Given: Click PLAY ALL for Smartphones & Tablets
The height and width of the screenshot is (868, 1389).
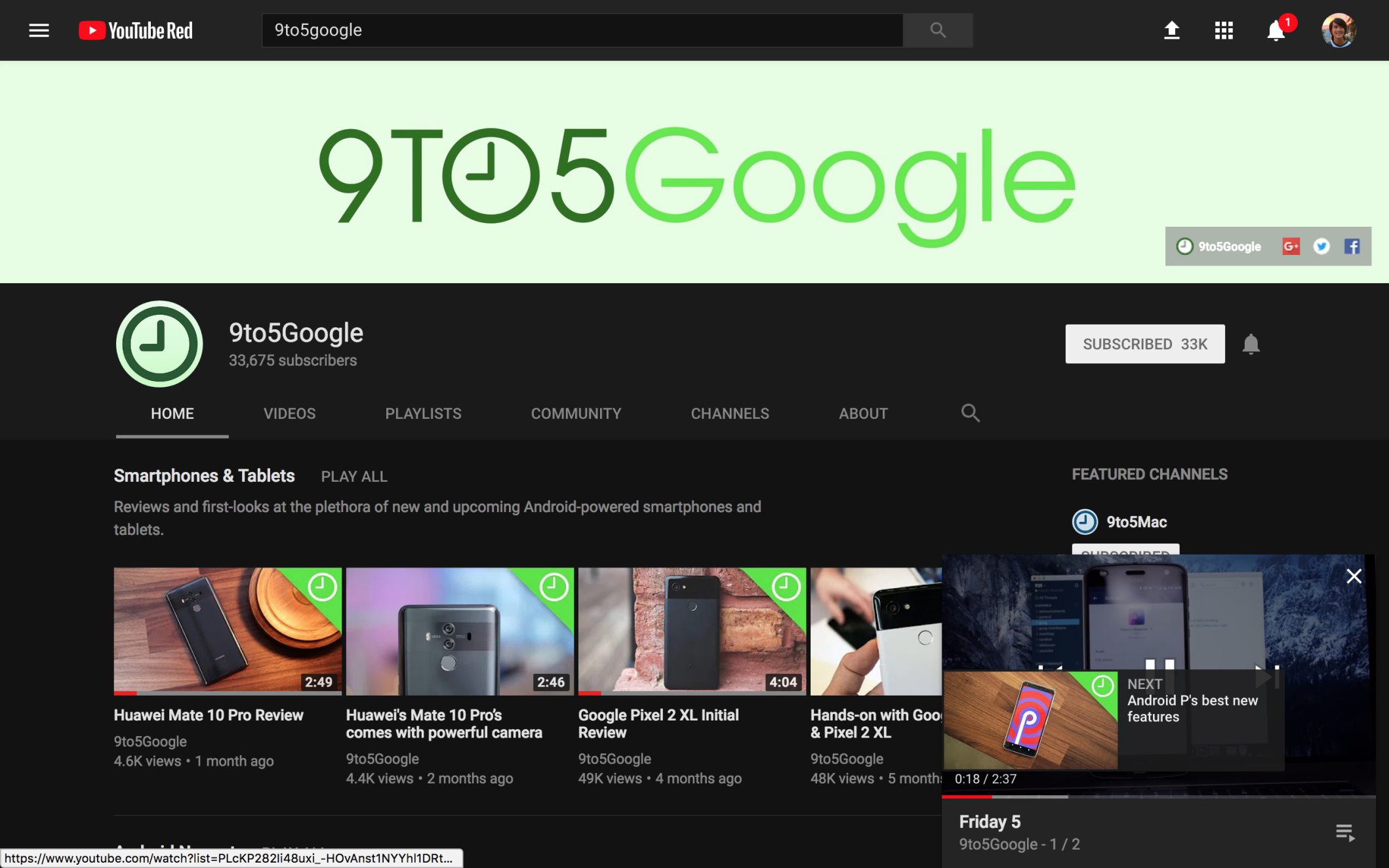Looking at the screenshot, I should tap(354, 477).
